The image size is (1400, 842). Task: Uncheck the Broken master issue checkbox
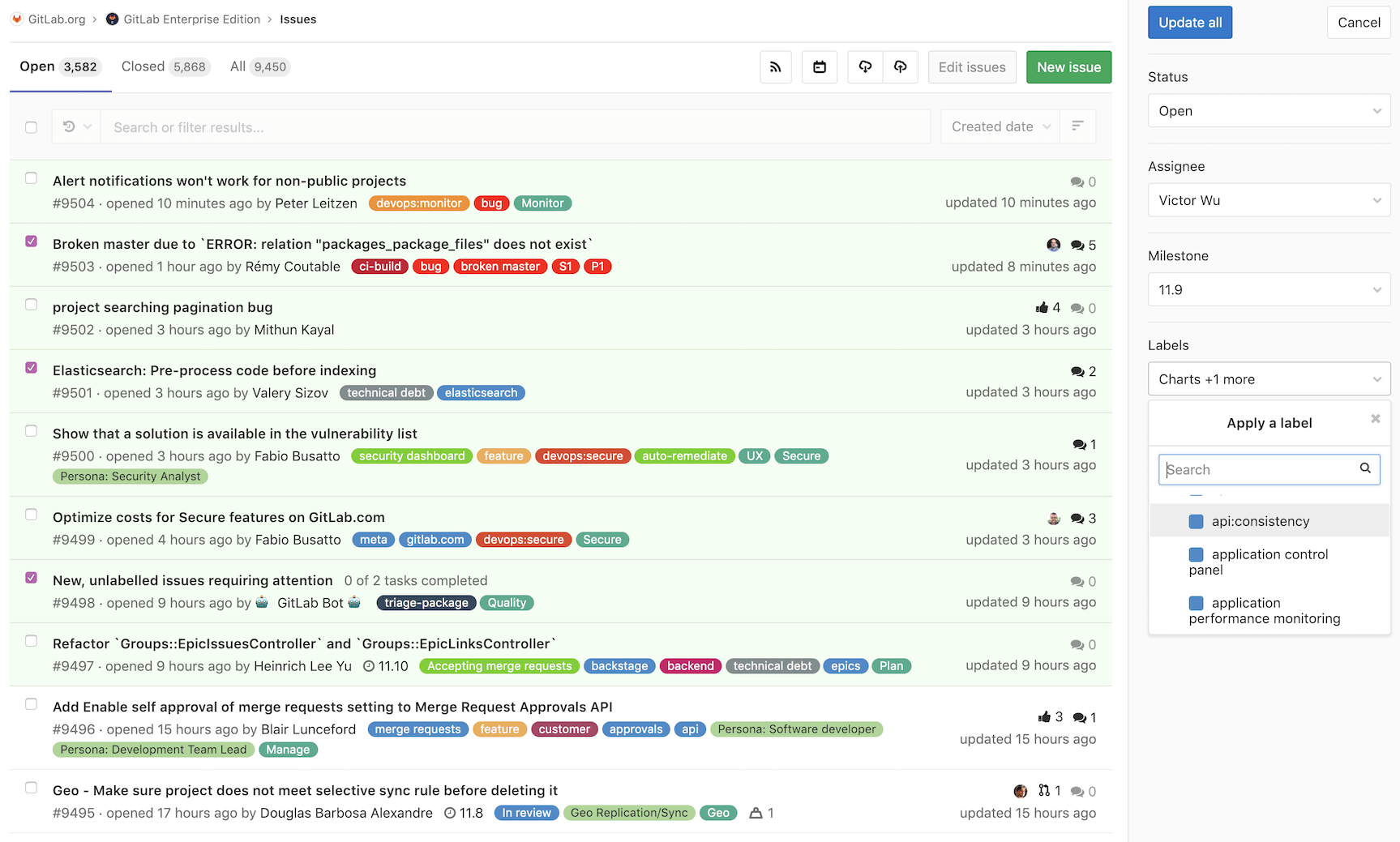click(x=31, y=241)
